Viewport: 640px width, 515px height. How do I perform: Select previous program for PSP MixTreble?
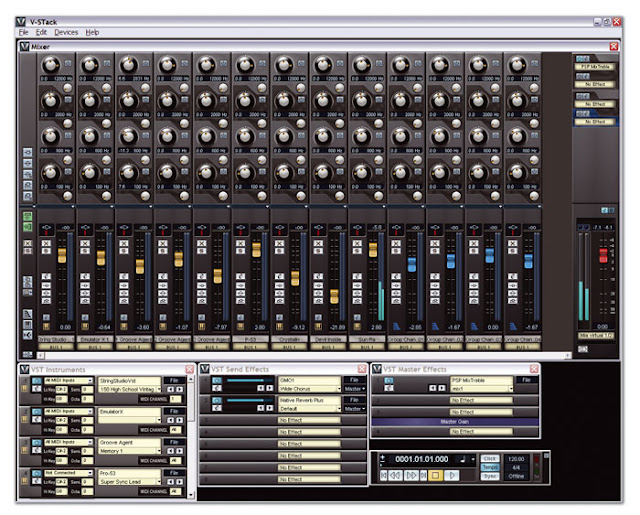tap(433, 388)
